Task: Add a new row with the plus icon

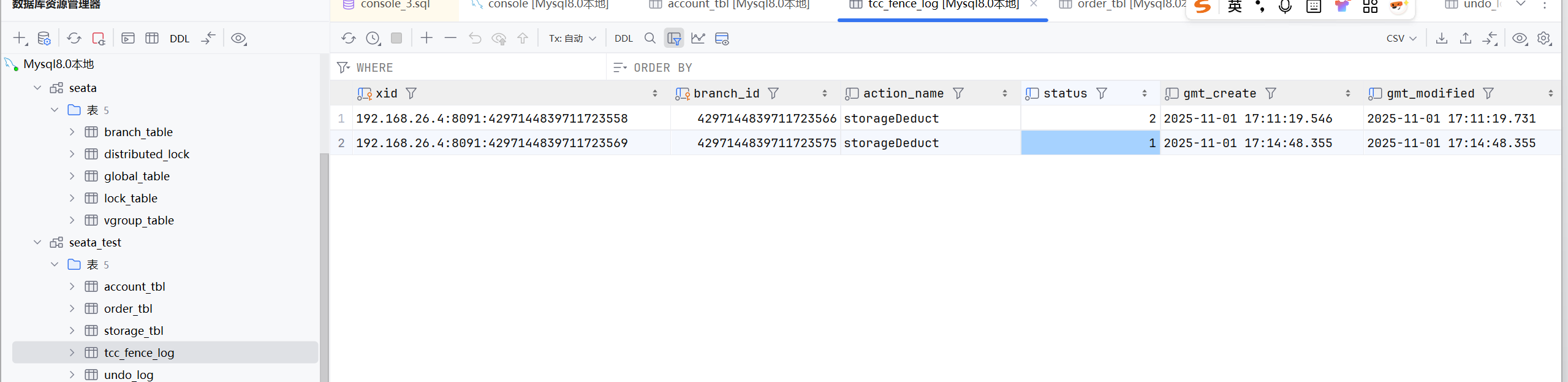Action: click(426, 38)
